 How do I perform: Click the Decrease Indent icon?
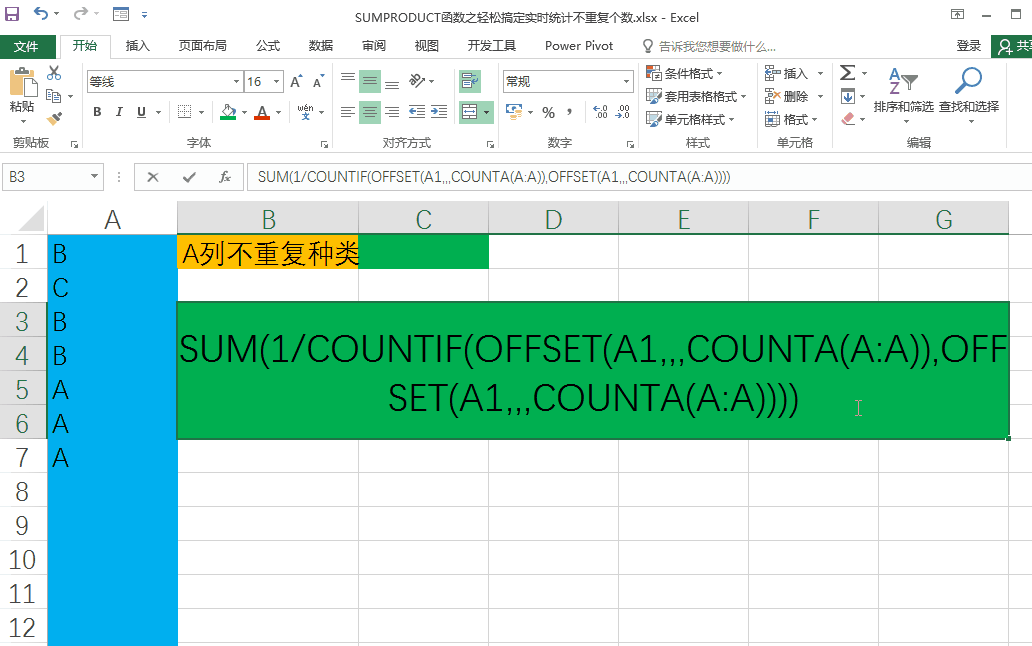[x=417, y=112]
